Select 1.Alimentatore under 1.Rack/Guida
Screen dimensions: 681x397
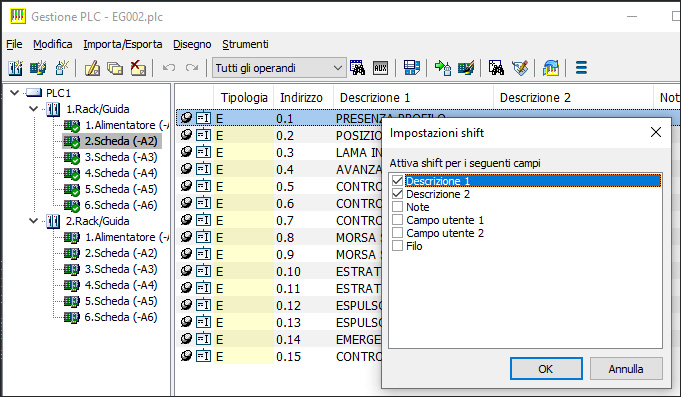click(x=126, y=125)
